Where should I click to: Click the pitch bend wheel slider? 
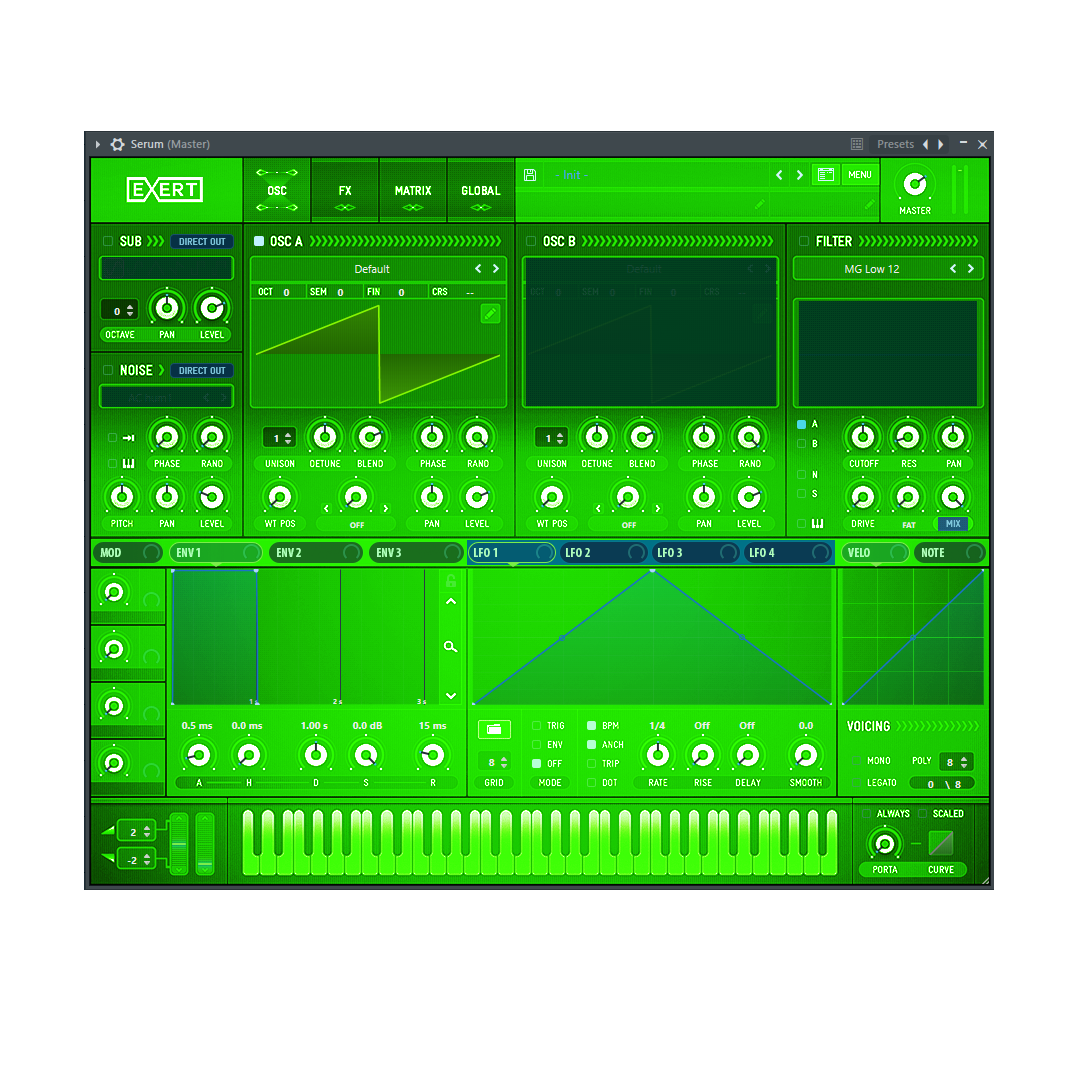pos(179,844)
